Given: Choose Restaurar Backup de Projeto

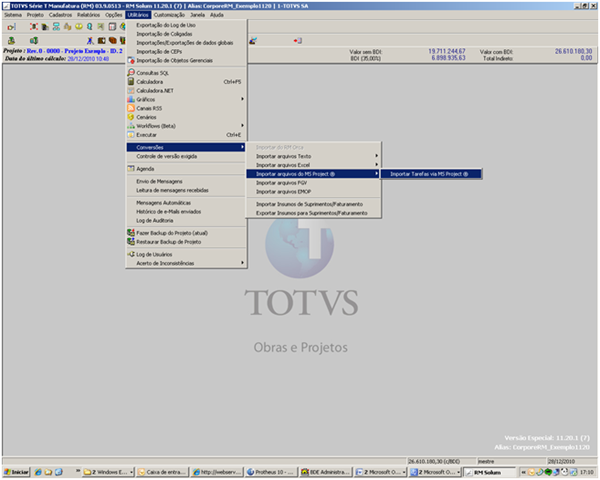Looking at the screenshot, I should pyautogui.click(x=186, y=242).
